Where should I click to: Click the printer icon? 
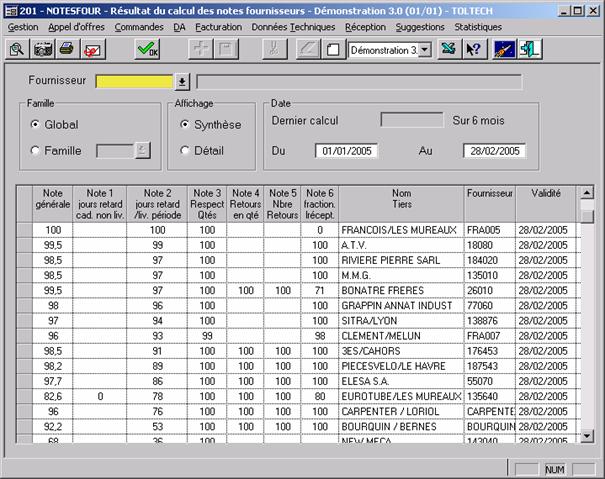click(67, 49)
